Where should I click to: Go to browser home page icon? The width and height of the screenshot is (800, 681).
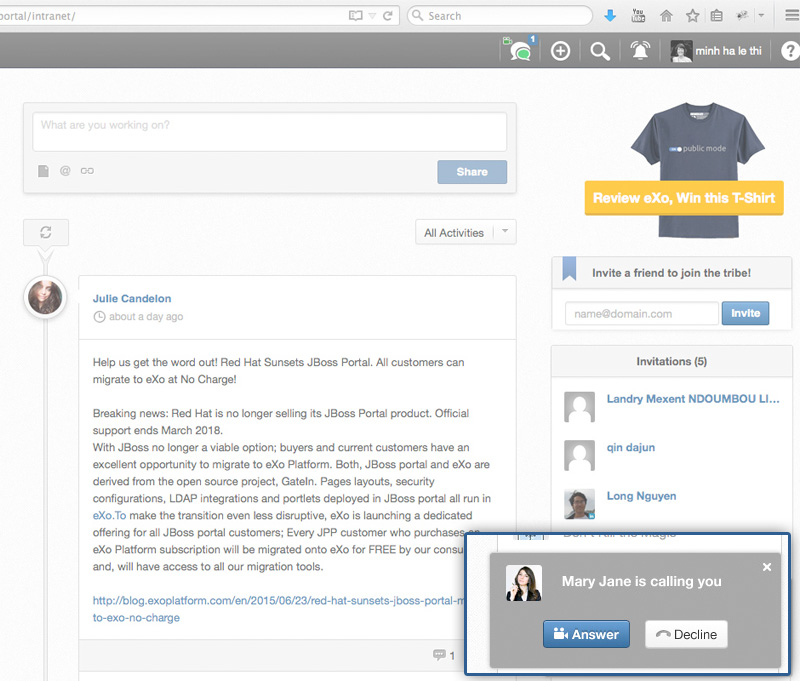[x=666, y=16]
